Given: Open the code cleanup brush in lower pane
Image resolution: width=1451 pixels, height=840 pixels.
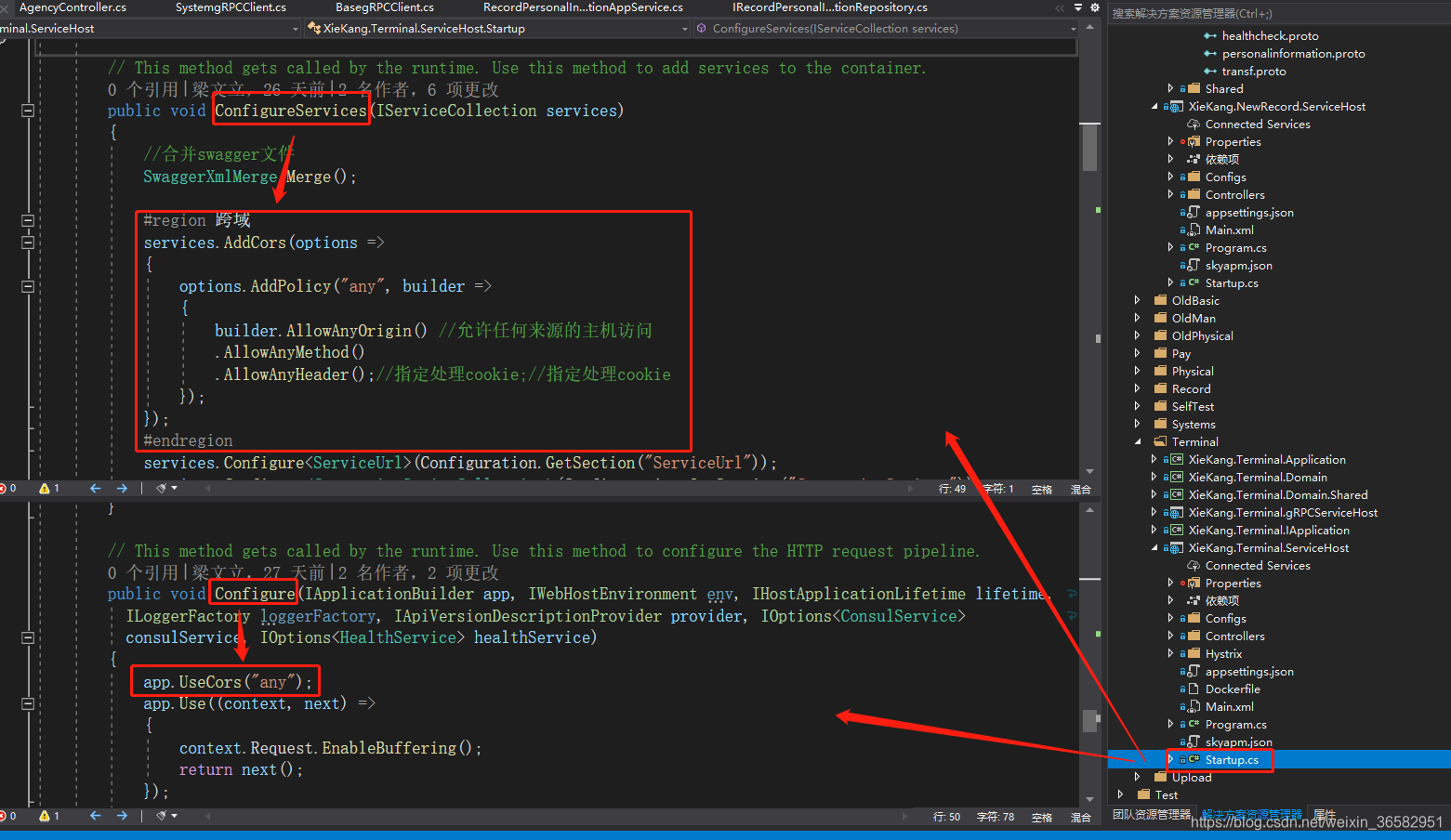Looking at the screenshot, I should pyautogui.click(x=162, y=816).
